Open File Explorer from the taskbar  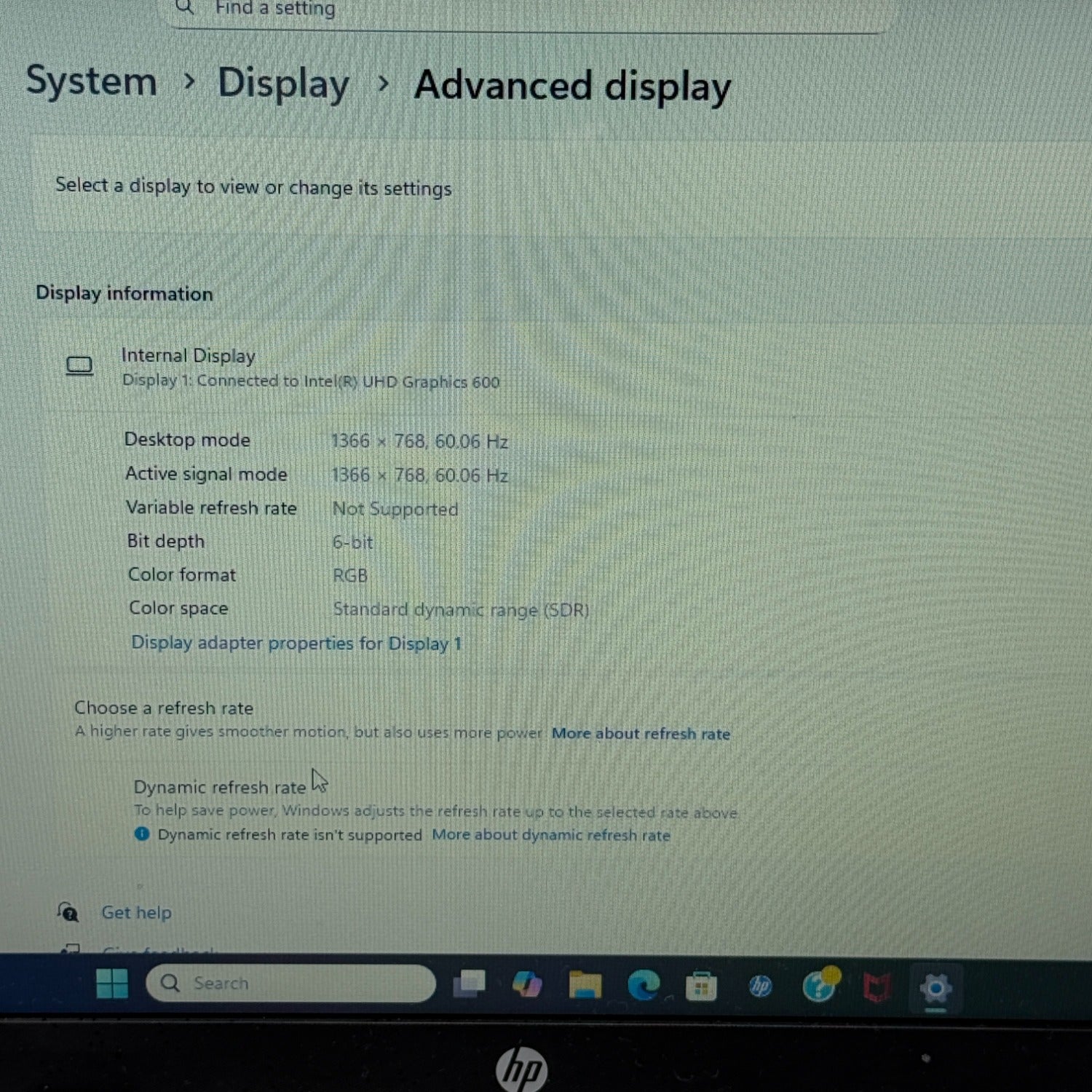[585, 986]
